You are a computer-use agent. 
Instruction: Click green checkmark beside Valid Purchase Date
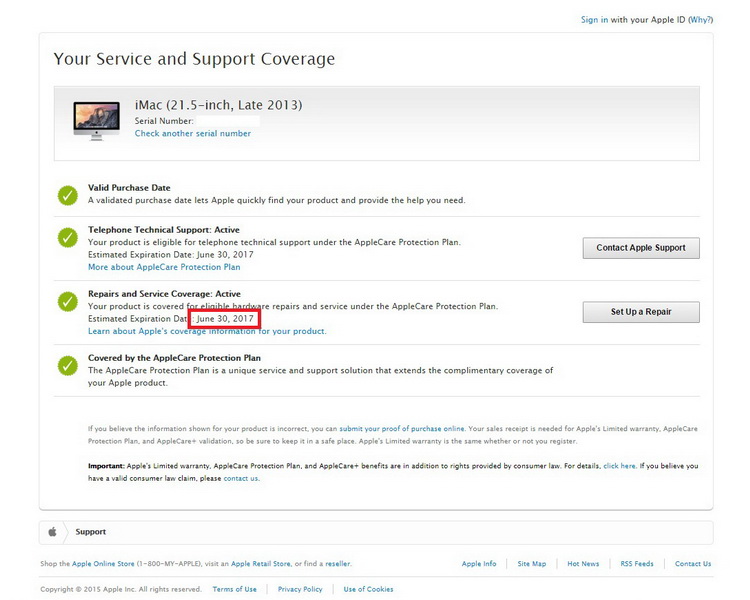pos(68,195)
